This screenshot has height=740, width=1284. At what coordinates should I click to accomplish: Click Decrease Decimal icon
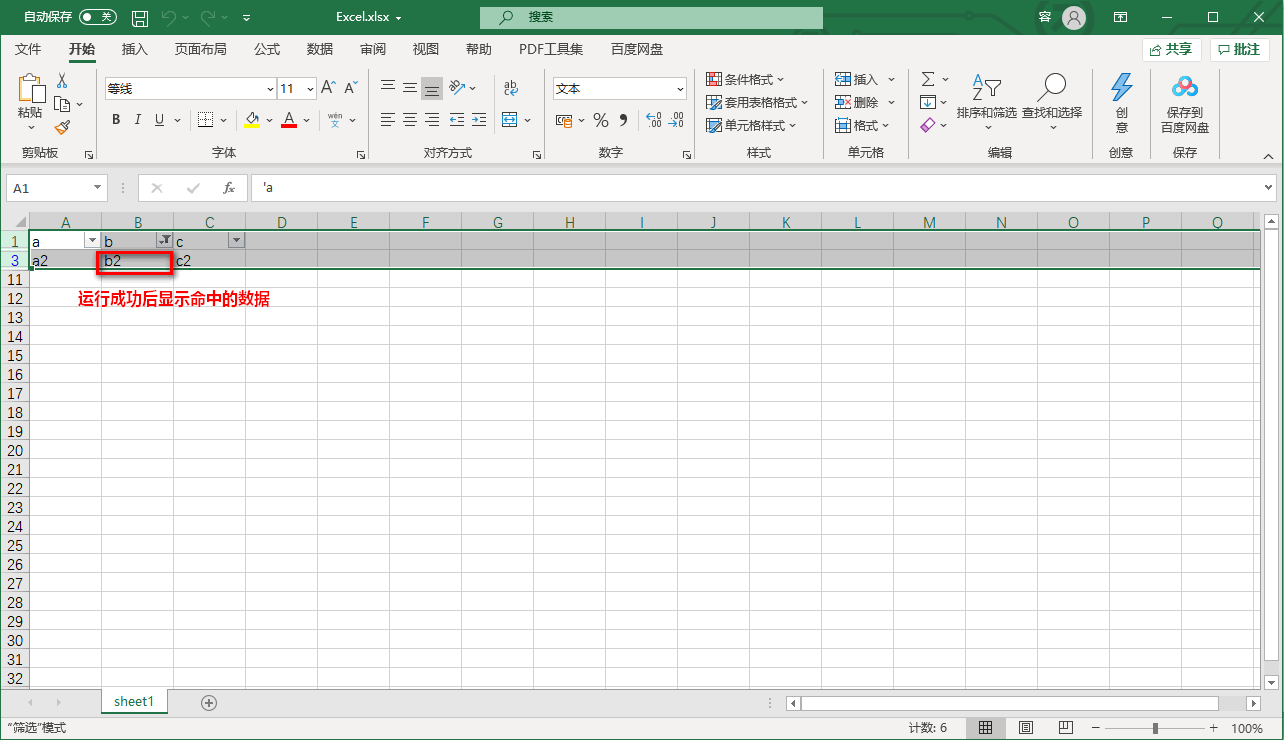(677, 120)
